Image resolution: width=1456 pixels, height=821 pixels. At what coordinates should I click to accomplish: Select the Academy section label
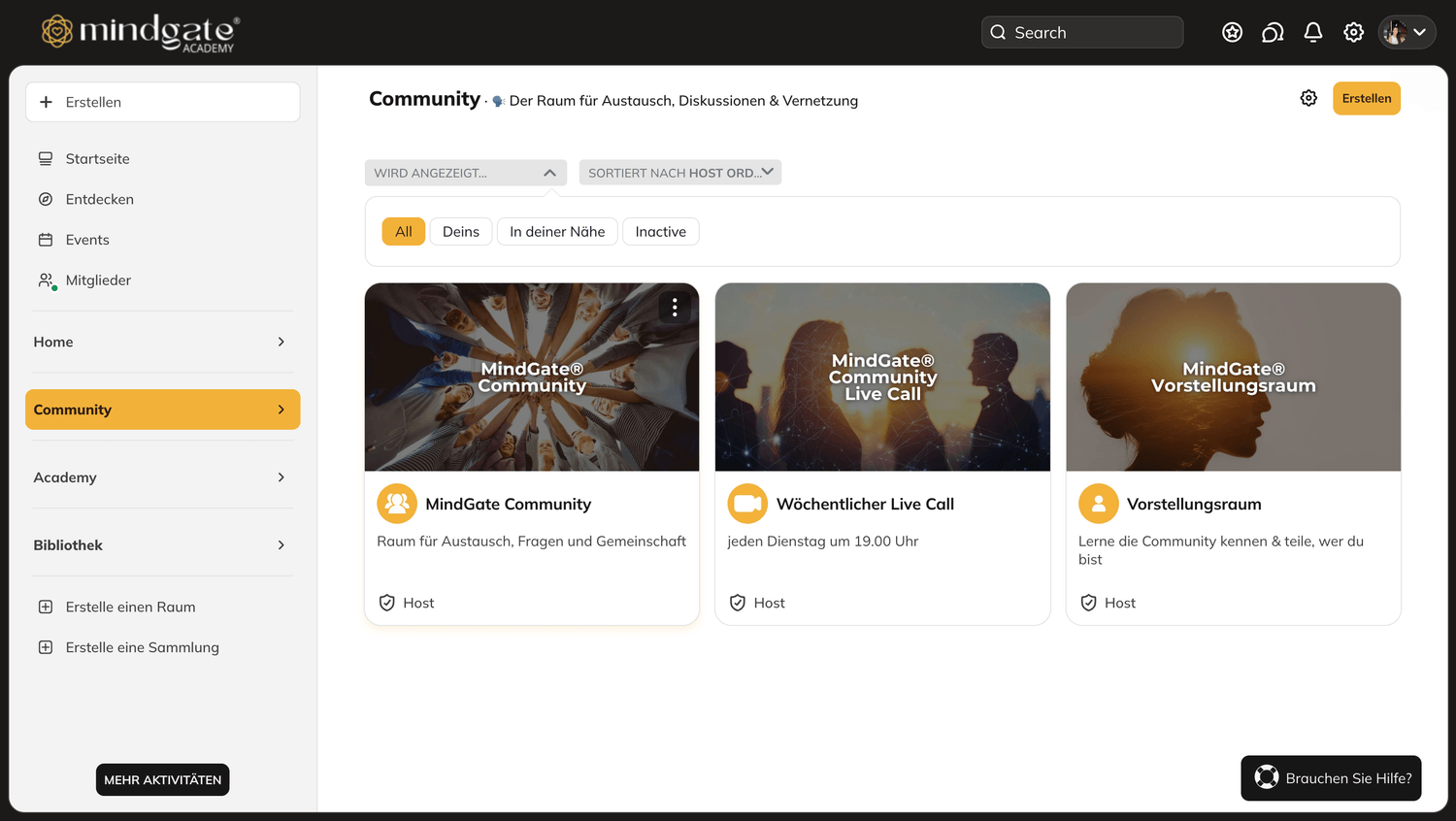(65, 477)
